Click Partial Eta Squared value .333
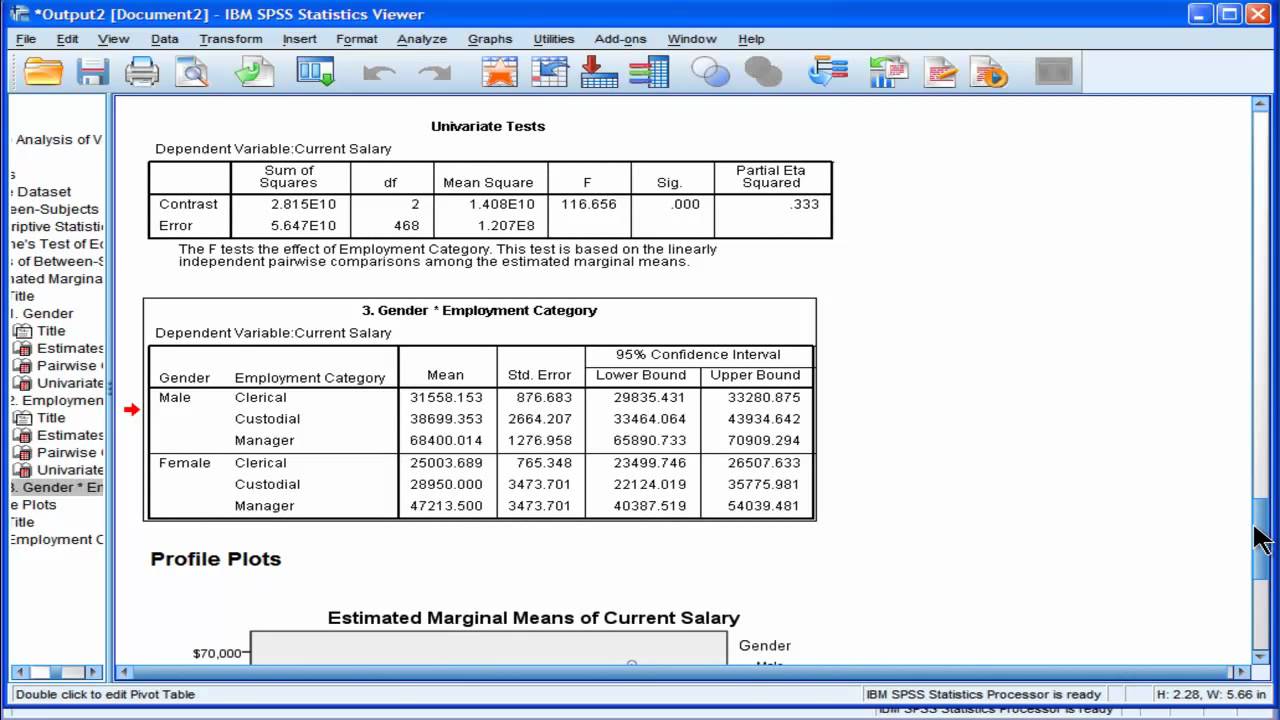 (x=803, y=204)
